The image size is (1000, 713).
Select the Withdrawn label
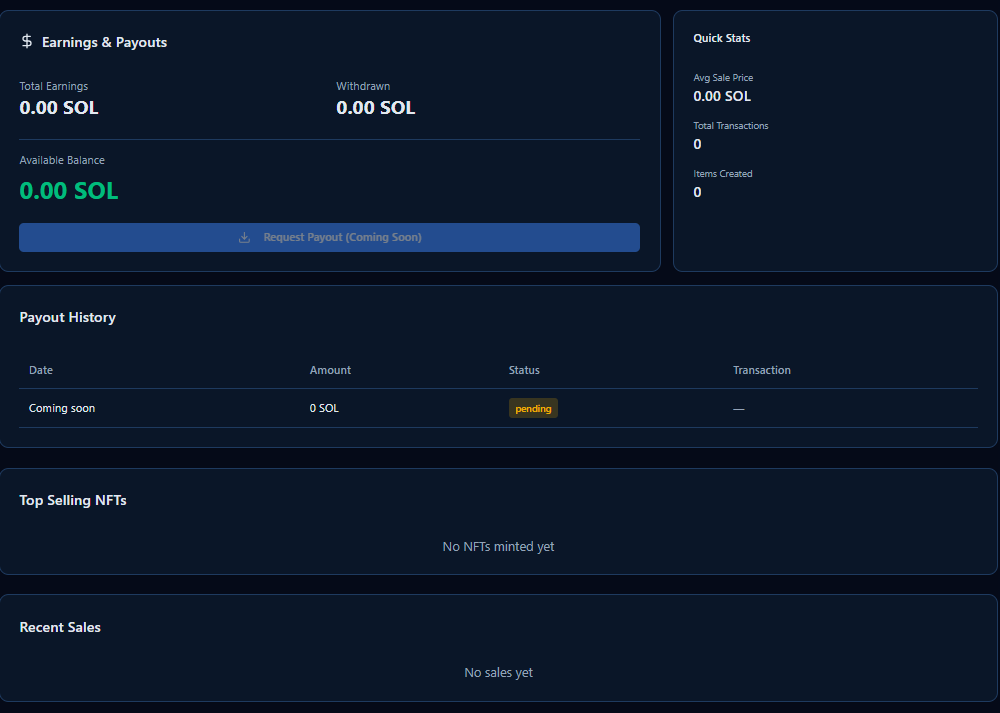[363, 86]
